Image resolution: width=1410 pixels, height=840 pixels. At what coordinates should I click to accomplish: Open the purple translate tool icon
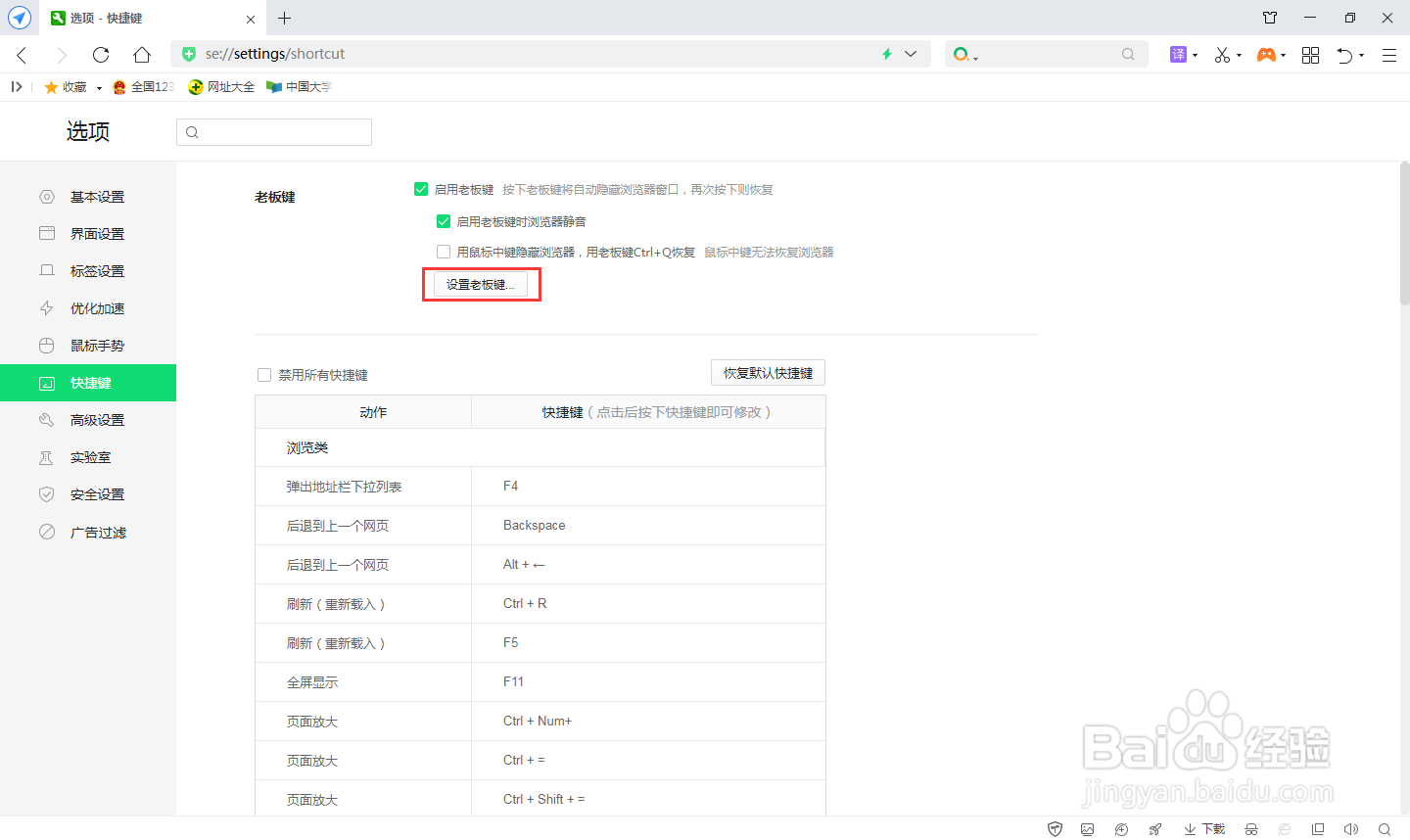click(x=1178, y=55)
